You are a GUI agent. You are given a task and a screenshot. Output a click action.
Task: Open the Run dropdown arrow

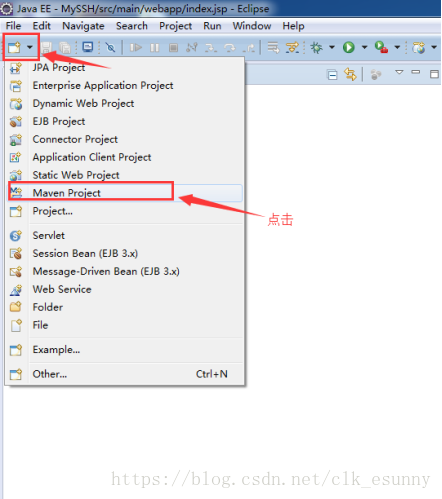click(x=365, y=47)
